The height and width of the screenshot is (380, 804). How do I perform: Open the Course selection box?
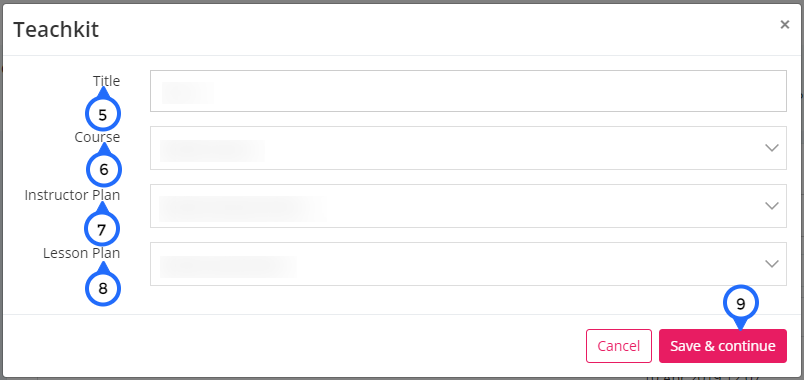click(468, 148)
